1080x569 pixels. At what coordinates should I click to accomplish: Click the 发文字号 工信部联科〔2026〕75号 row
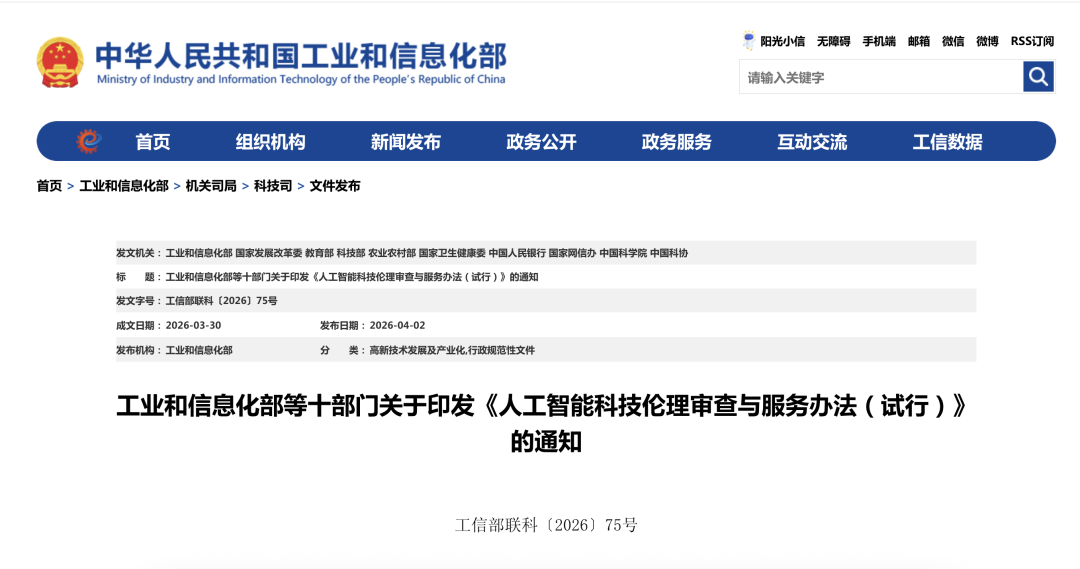(x=546, y=300)
